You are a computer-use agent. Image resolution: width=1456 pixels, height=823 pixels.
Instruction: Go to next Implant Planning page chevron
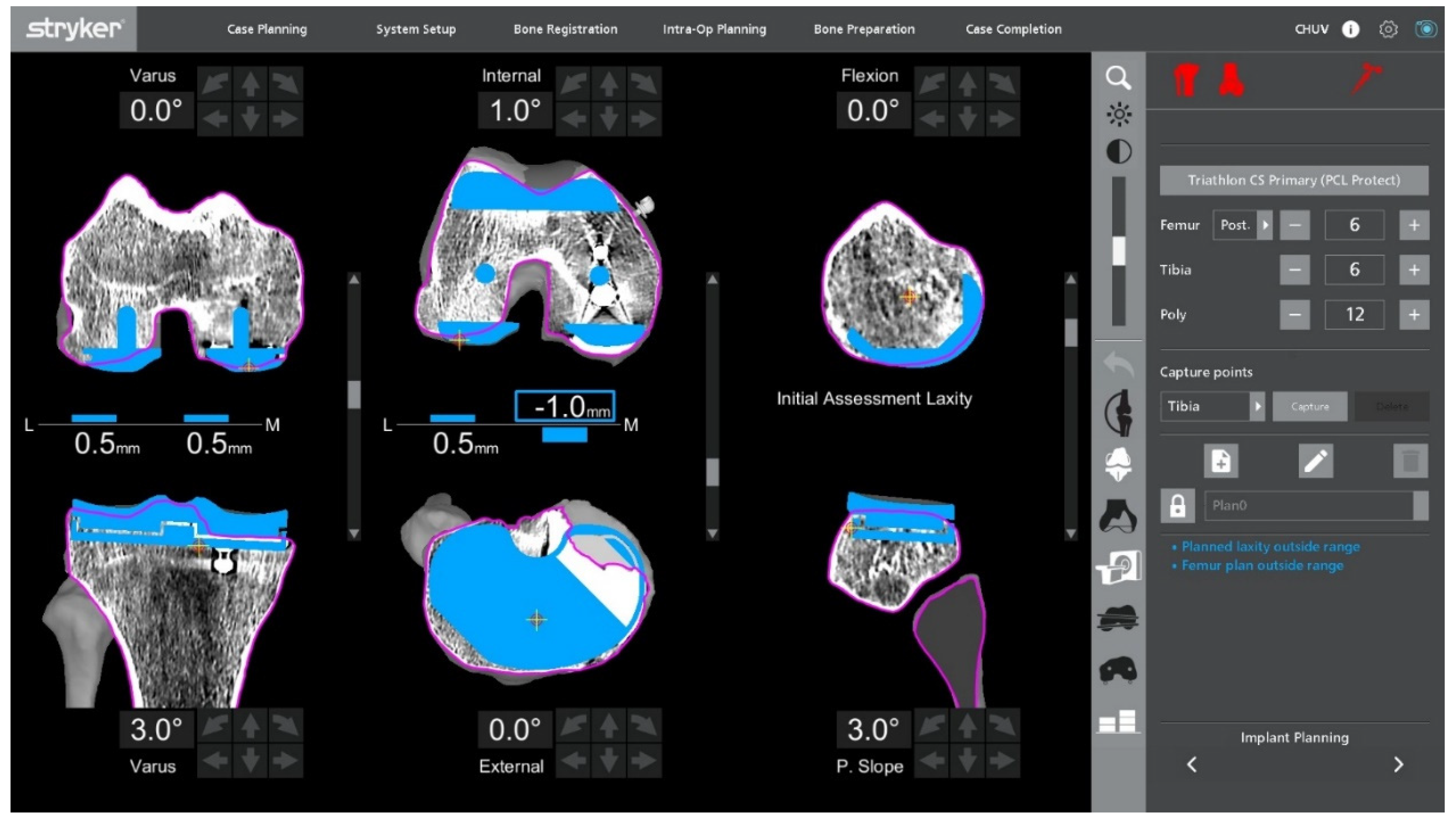(1398, 764)
